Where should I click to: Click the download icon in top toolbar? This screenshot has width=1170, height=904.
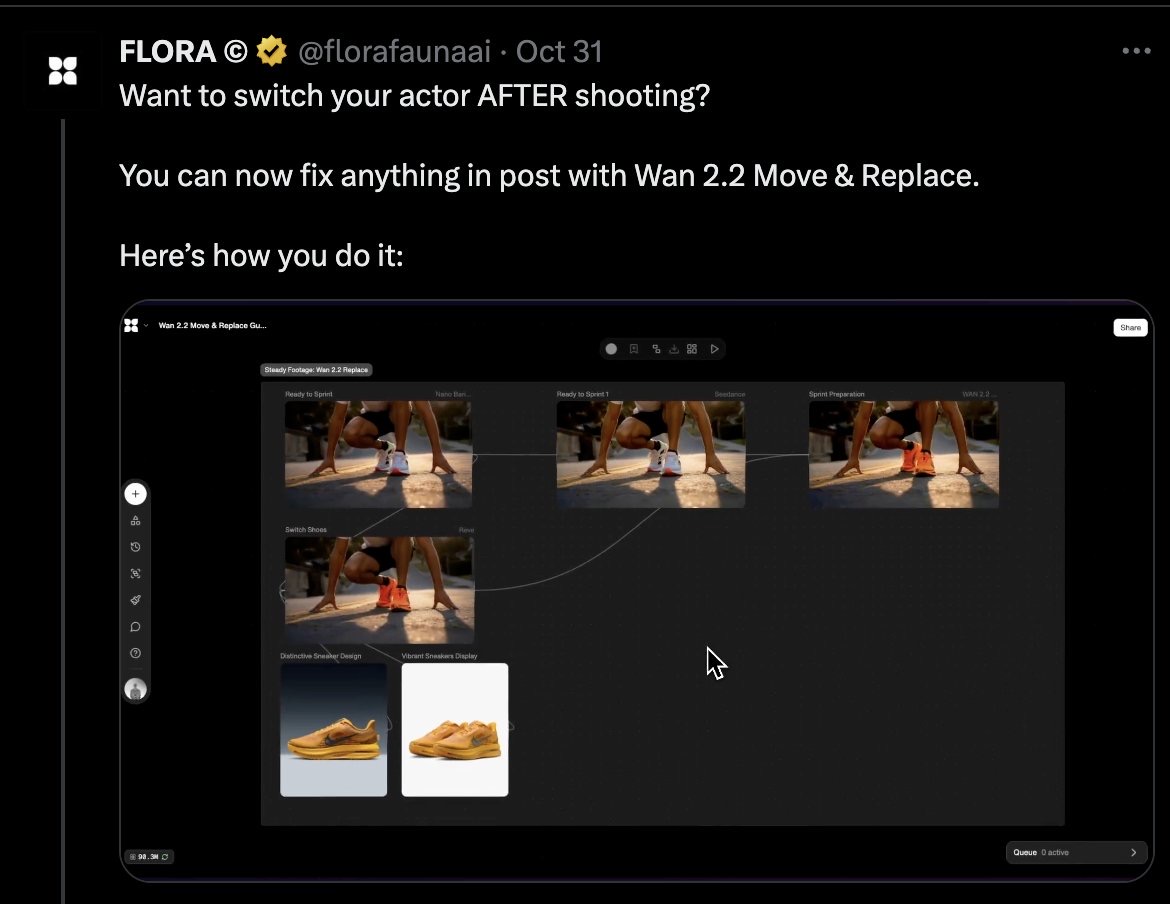click(x=674, y=349)
